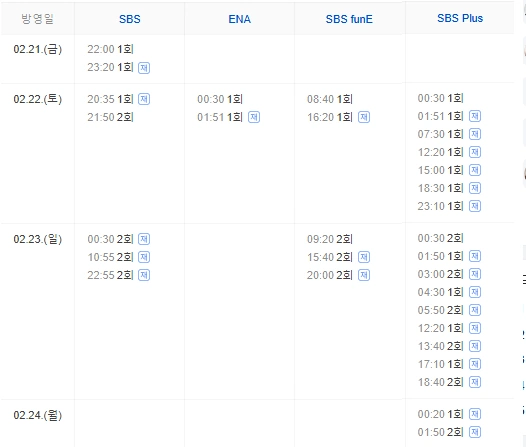The image size is (526, 447).
Task: Click the rerun icon beside SBS Plus 07:30 1회
Action: (475, 134)
